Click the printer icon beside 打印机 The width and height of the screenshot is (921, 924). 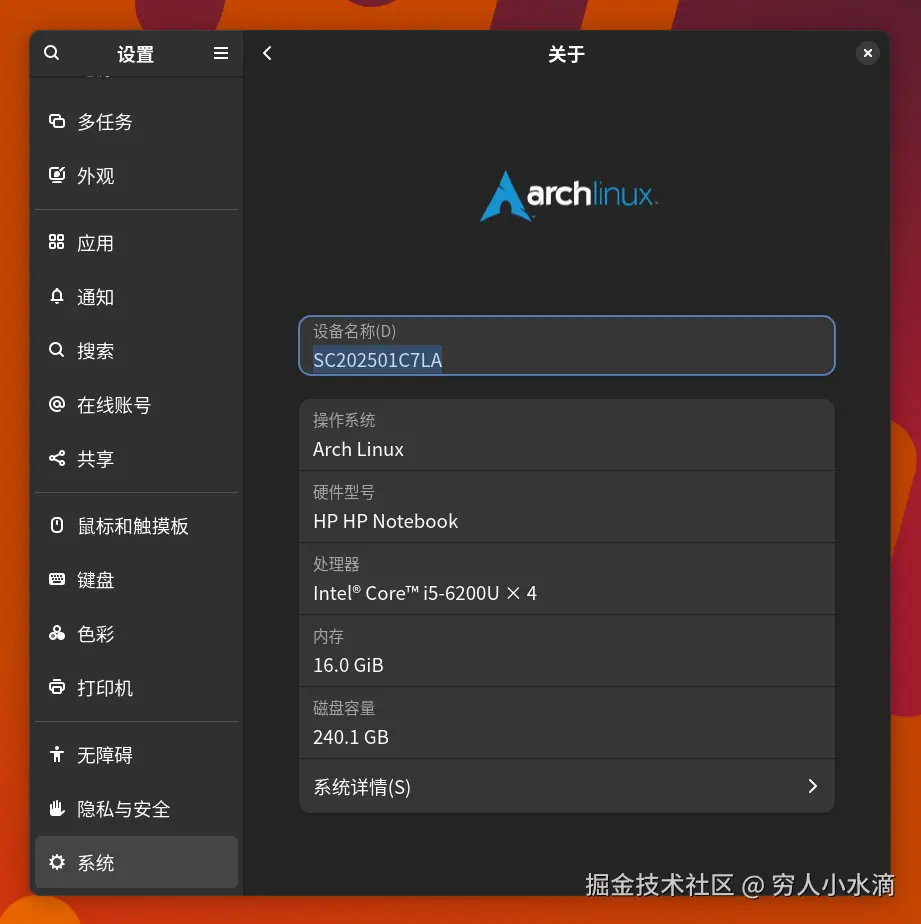click(x=57, y=687)
